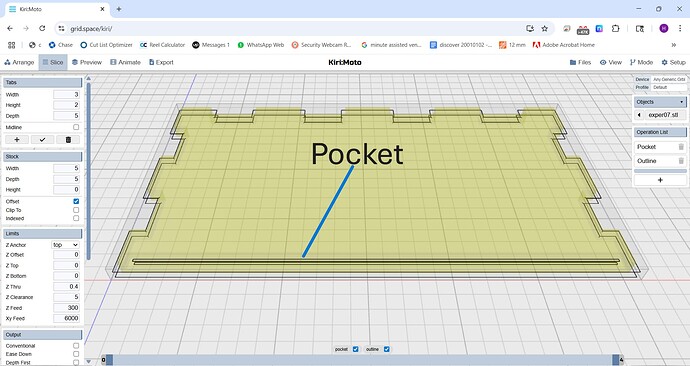The image size is (690, 366).
Task: Open the Adobe Acrobat Home bookmark
Action: pos(564,45)
